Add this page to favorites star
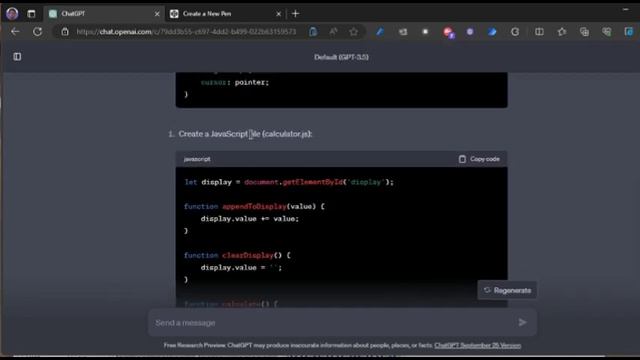Screen dimensions: 640x360 353,31
